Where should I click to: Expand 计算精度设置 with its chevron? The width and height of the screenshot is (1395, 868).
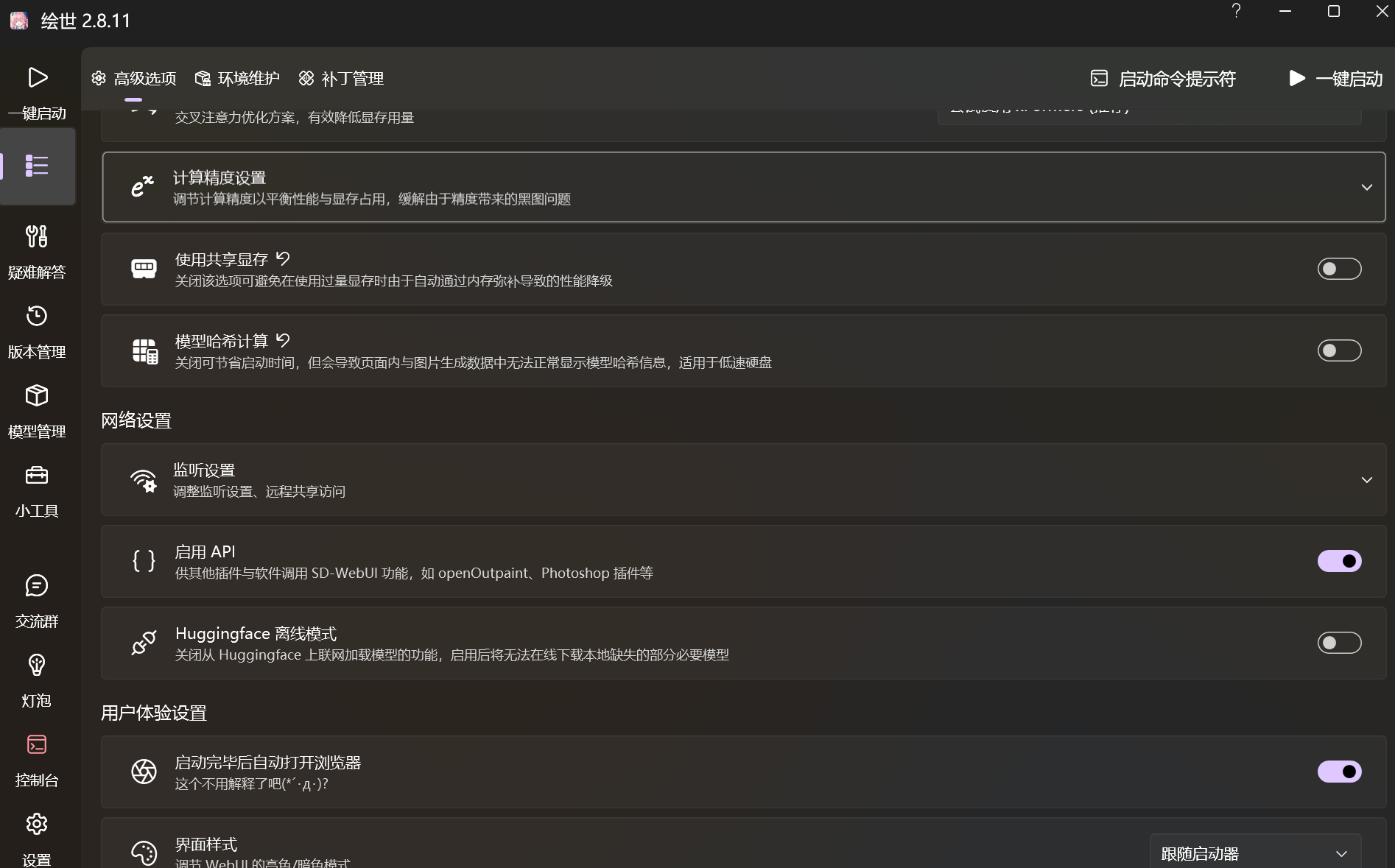1366,187
